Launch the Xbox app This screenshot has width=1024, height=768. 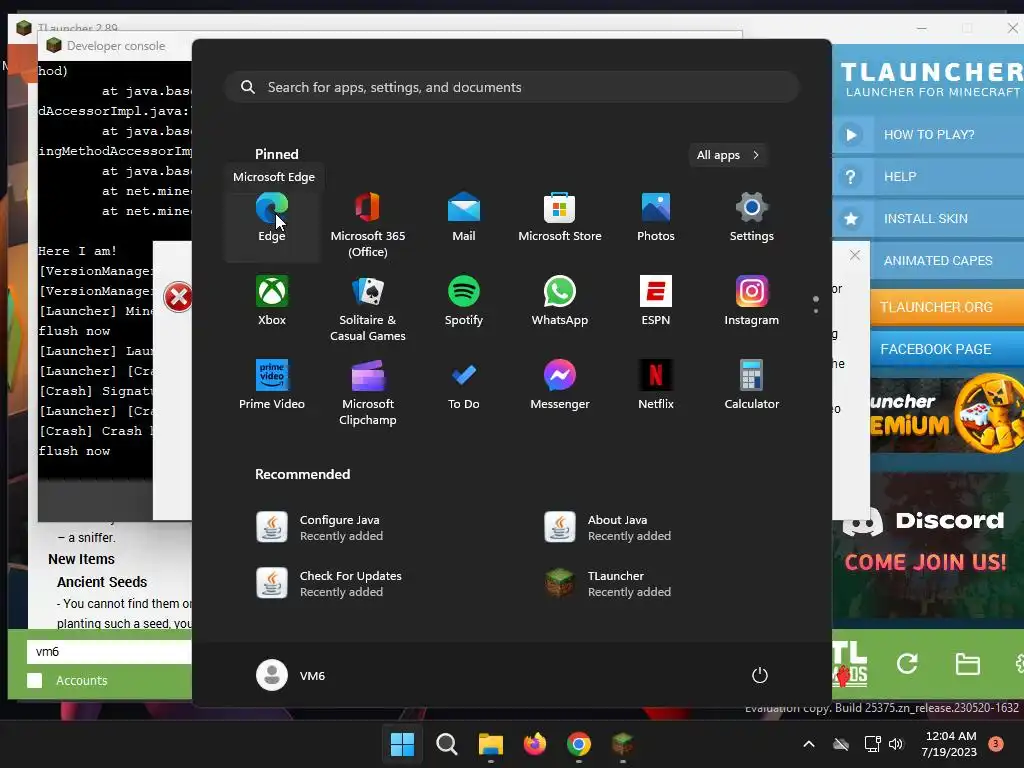[272, 300]
